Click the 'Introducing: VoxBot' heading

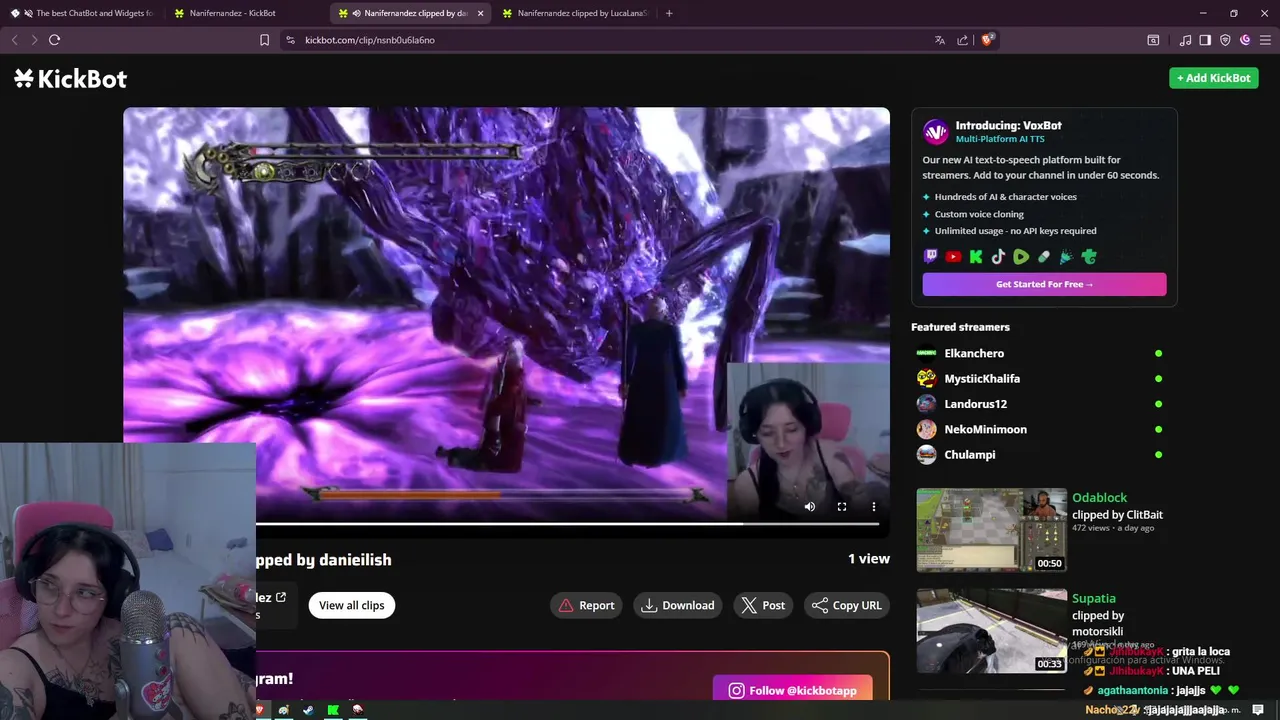coord(1008,125)
